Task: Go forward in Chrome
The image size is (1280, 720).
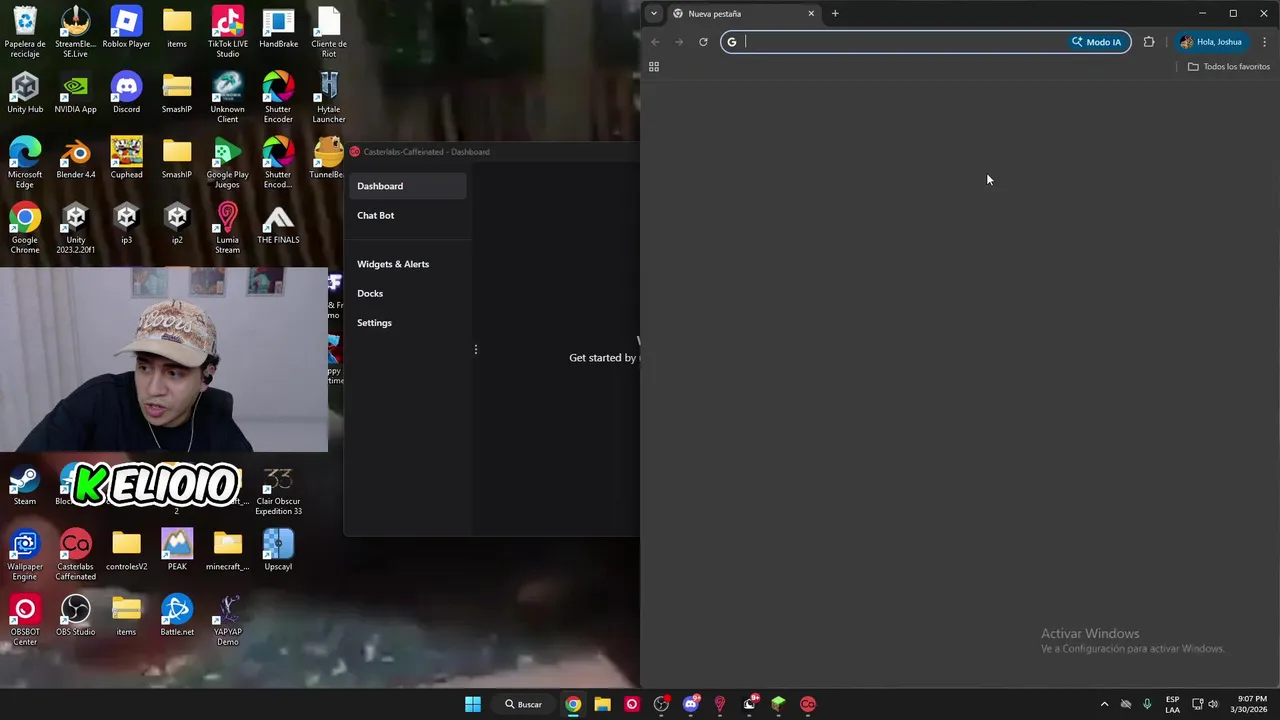Action: [x=679, y=42]
